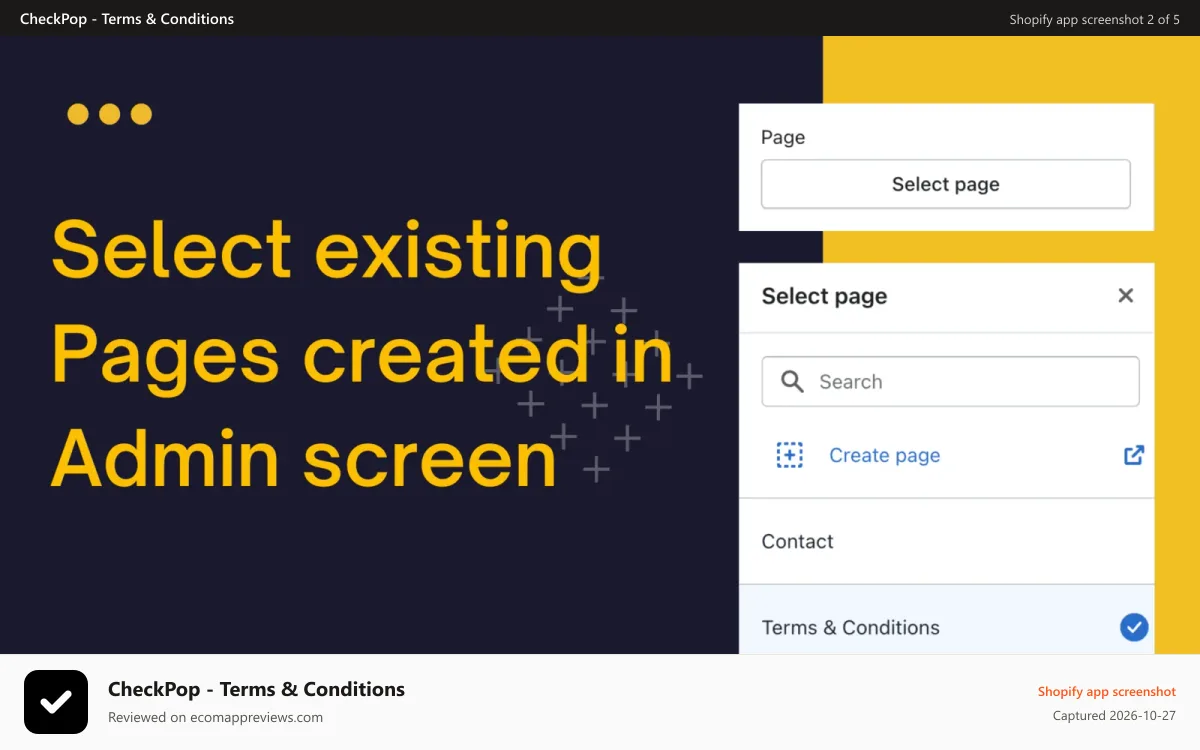Click the dashed plus Create page icon

(x=789, y=455)
